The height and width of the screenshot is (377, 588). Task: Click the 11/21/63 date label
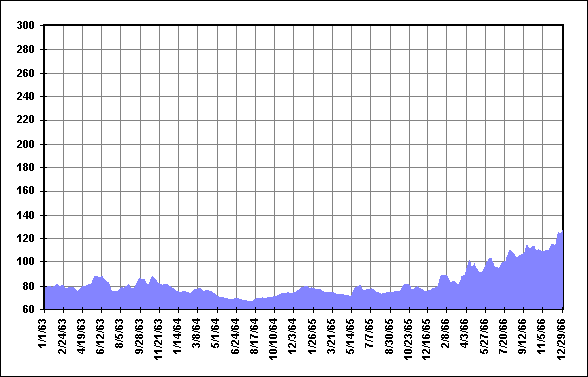tap(158, 339)
